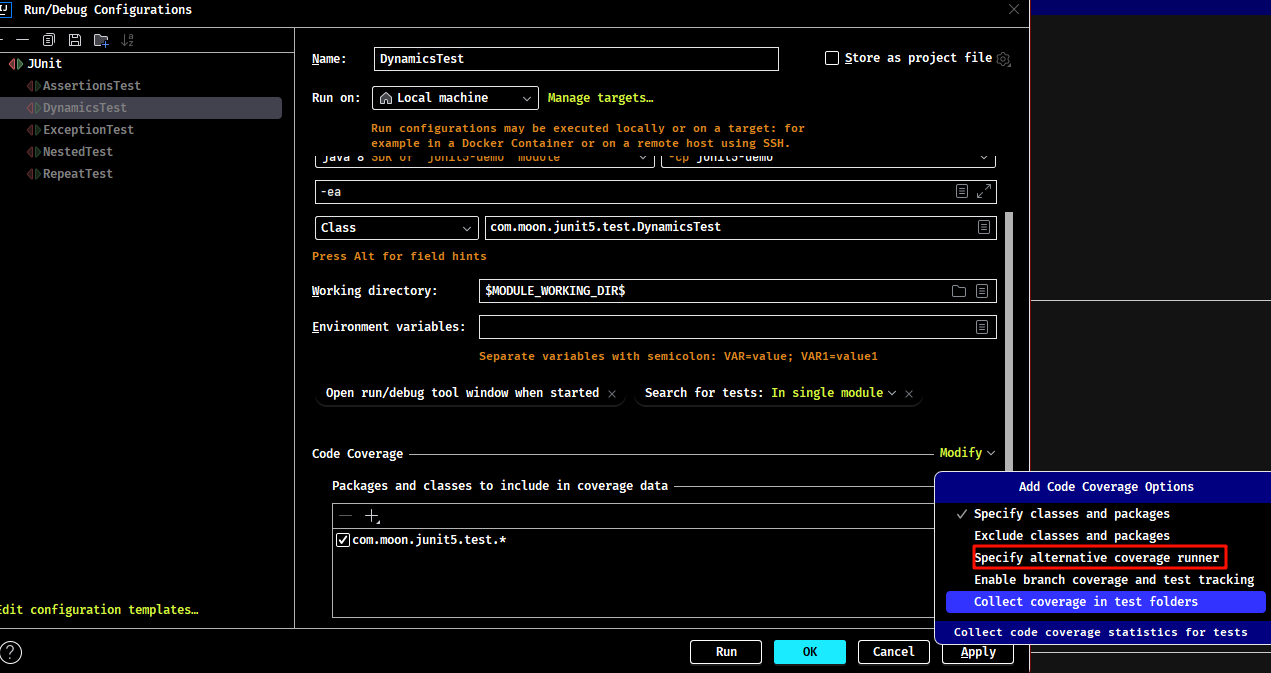Save configuration with the floppy disk icon
This screenshot has height=673, width=1271.
(75, 40)
